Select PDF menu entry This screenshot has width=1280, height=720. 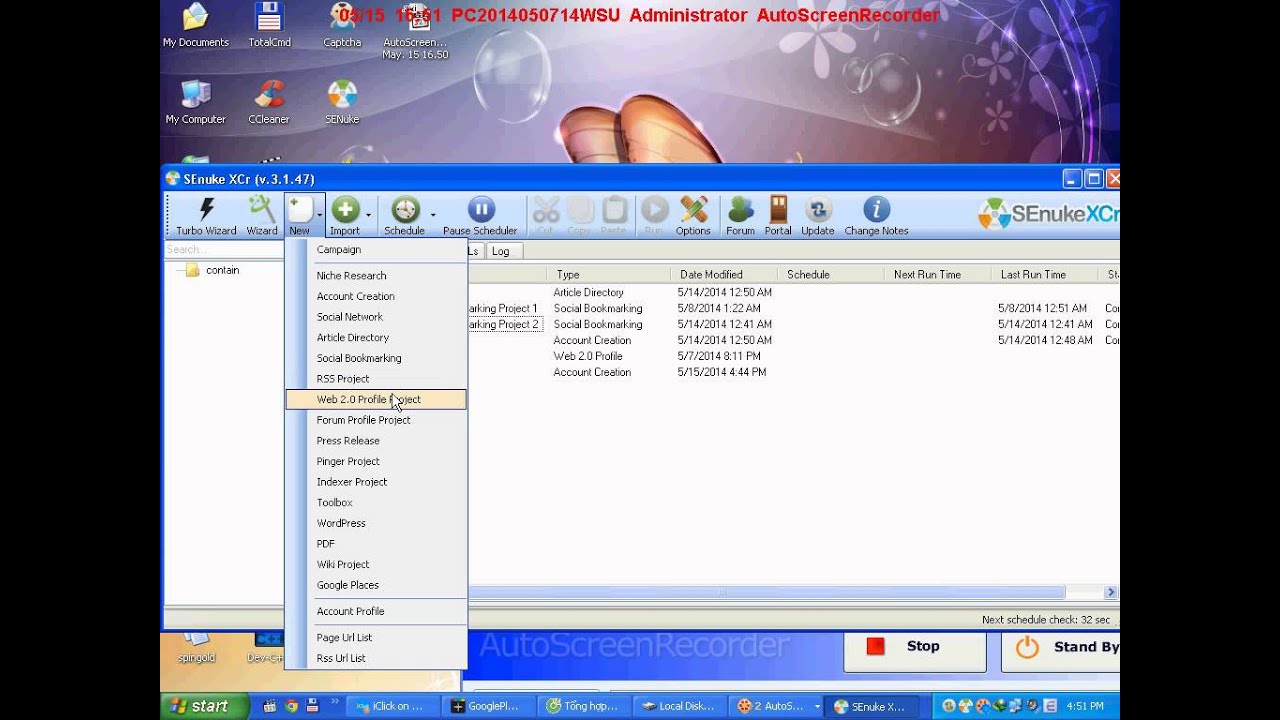click(376, 544)
